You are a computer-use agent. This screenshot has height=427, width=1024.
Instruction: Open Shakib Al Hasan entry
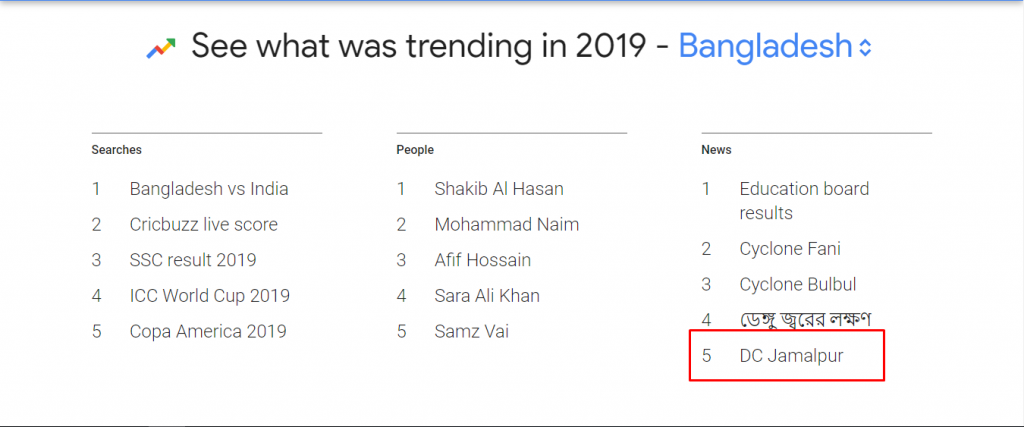[499, 189]
